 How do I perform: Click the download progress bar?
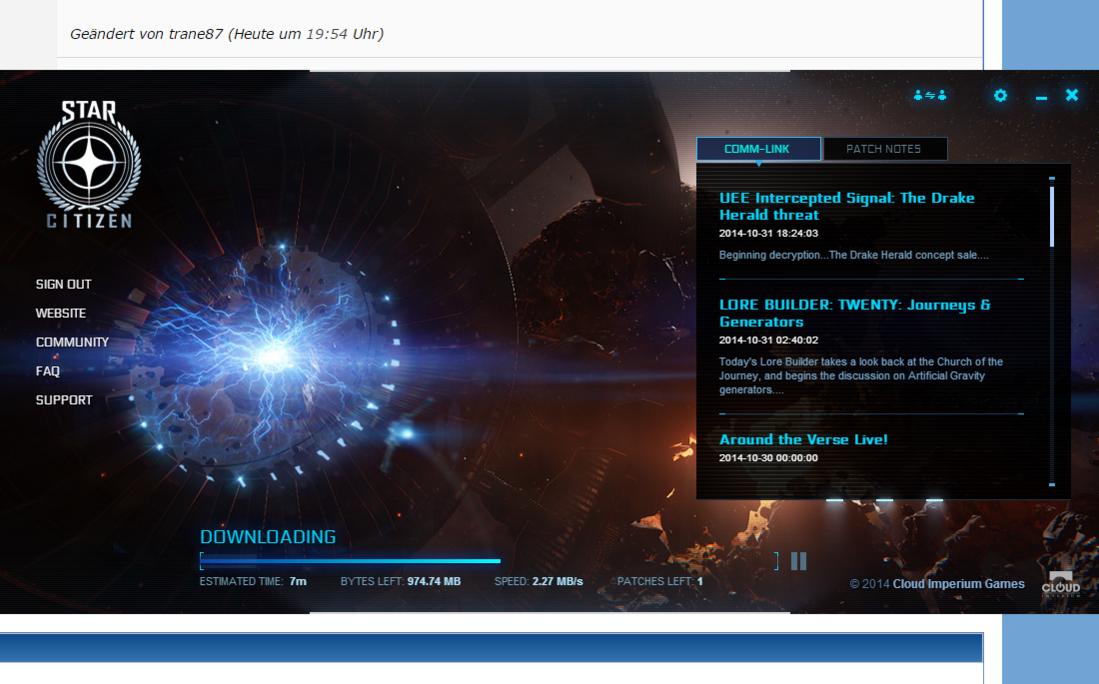(489, 561)
